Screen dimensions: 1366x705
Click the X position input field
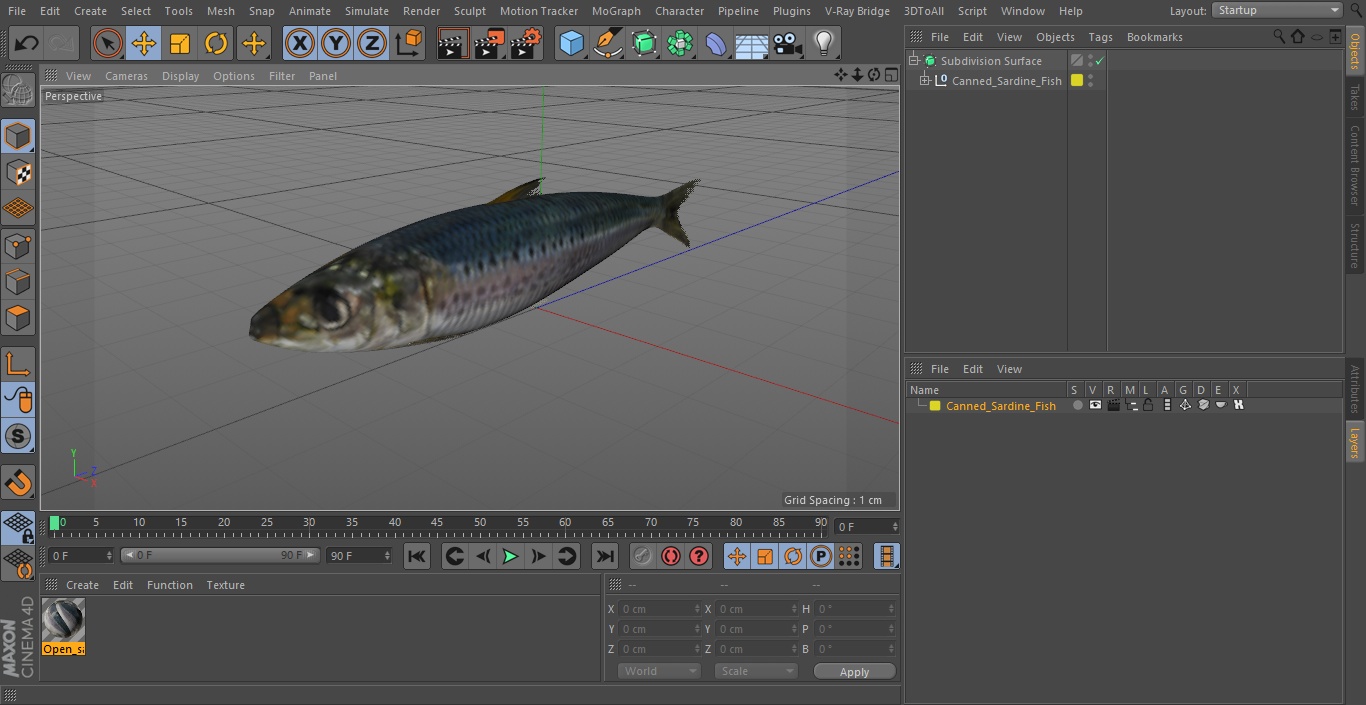click(x=660, y=609)
